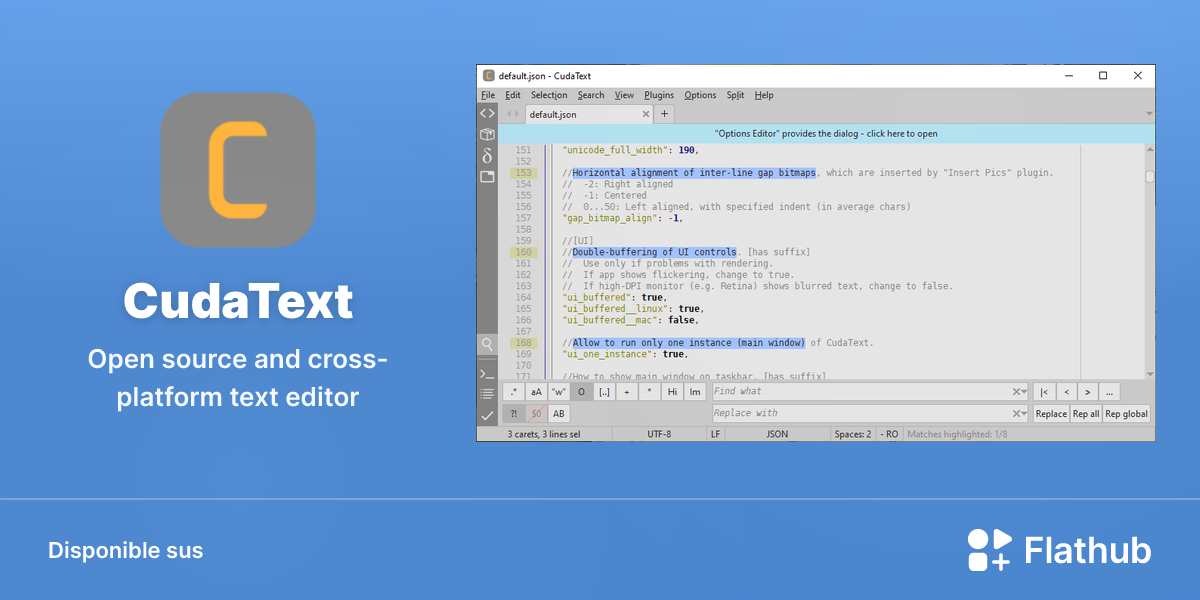Toggle in-selection [..] search option
Image resolution: width=1200 pixels, height=600 pixels.
click(x=604, y=392)
